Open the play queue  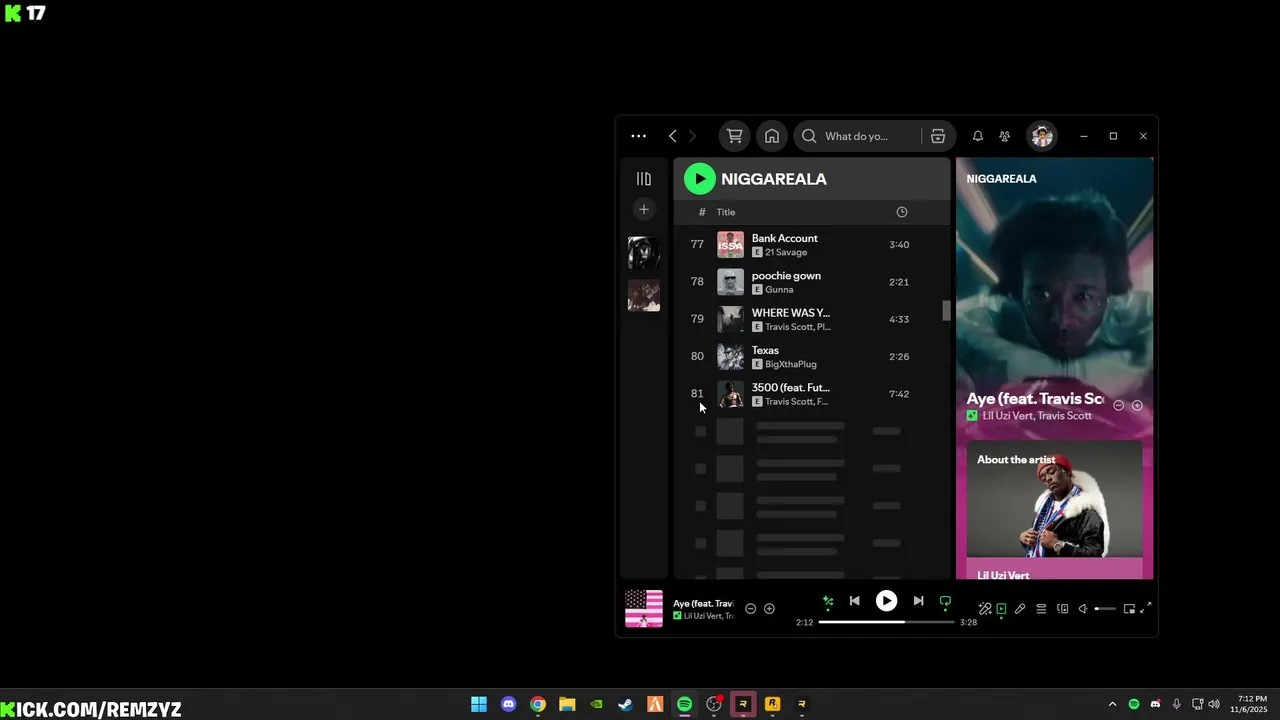pos(1041,608)
